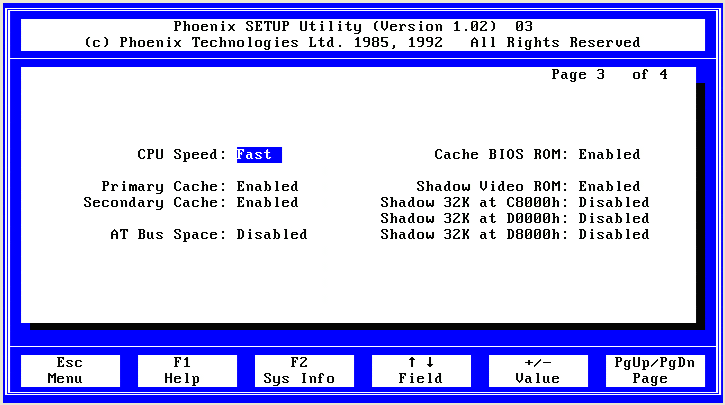Click the Esc Menu button
This screenshot has width=725, height=405.
[x=70, y=371]
